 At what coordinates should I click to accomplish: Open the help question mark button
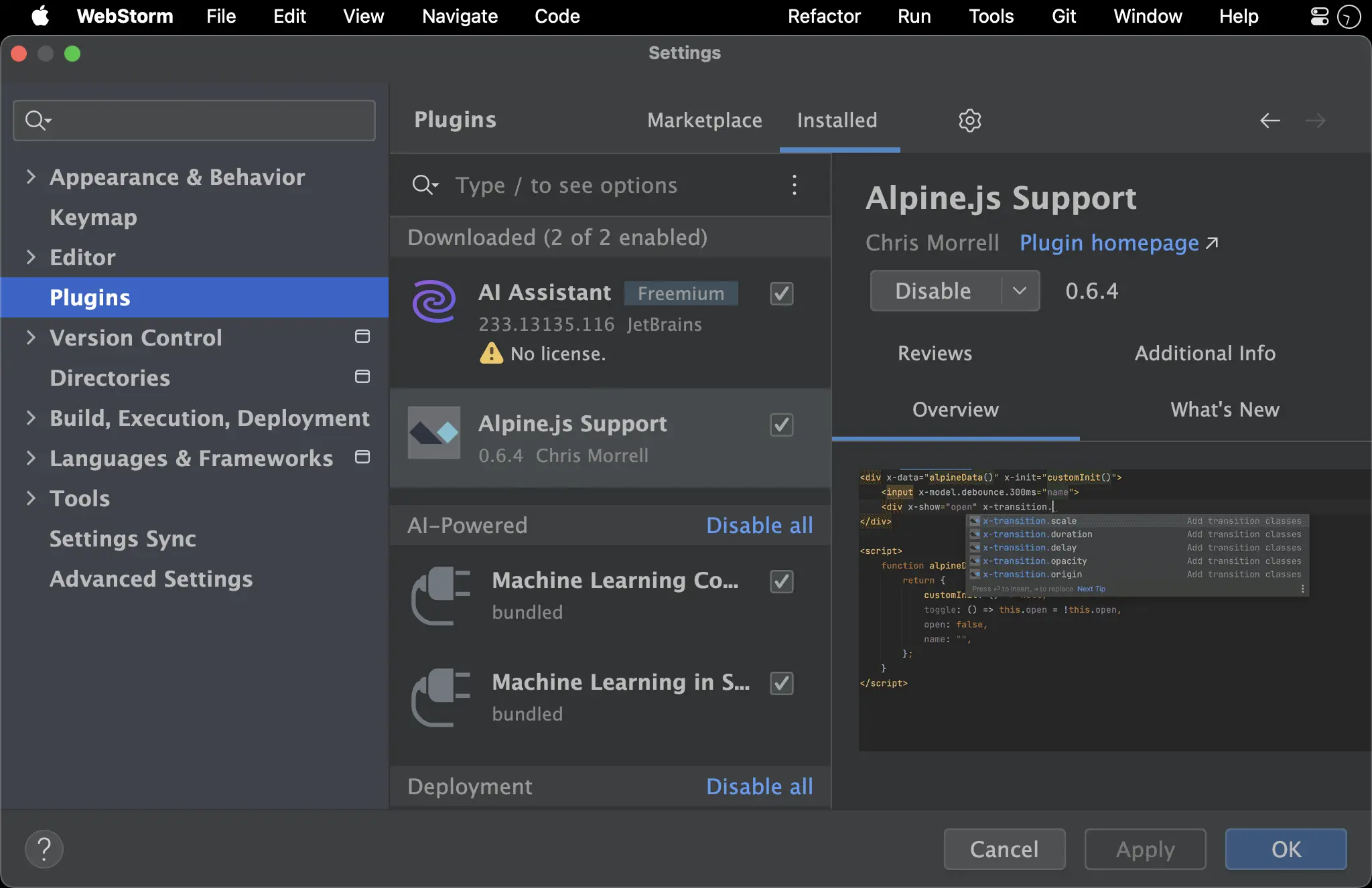[44, 849]
